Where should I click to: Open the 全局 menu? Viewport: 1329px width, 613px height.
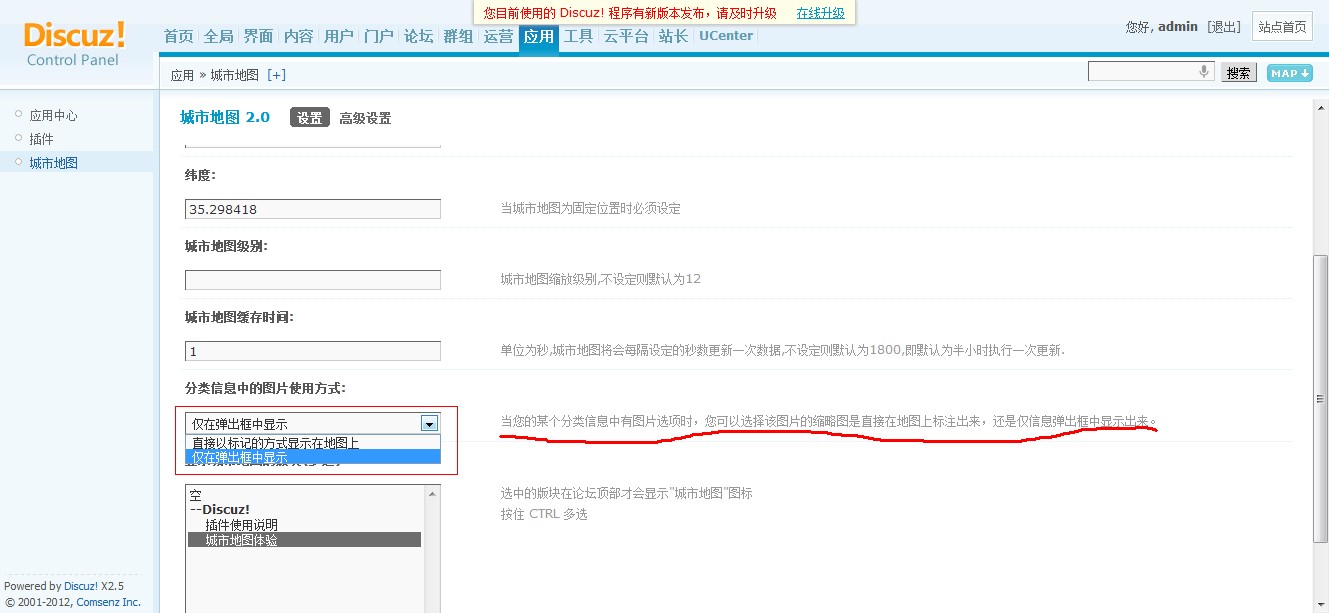219,36
